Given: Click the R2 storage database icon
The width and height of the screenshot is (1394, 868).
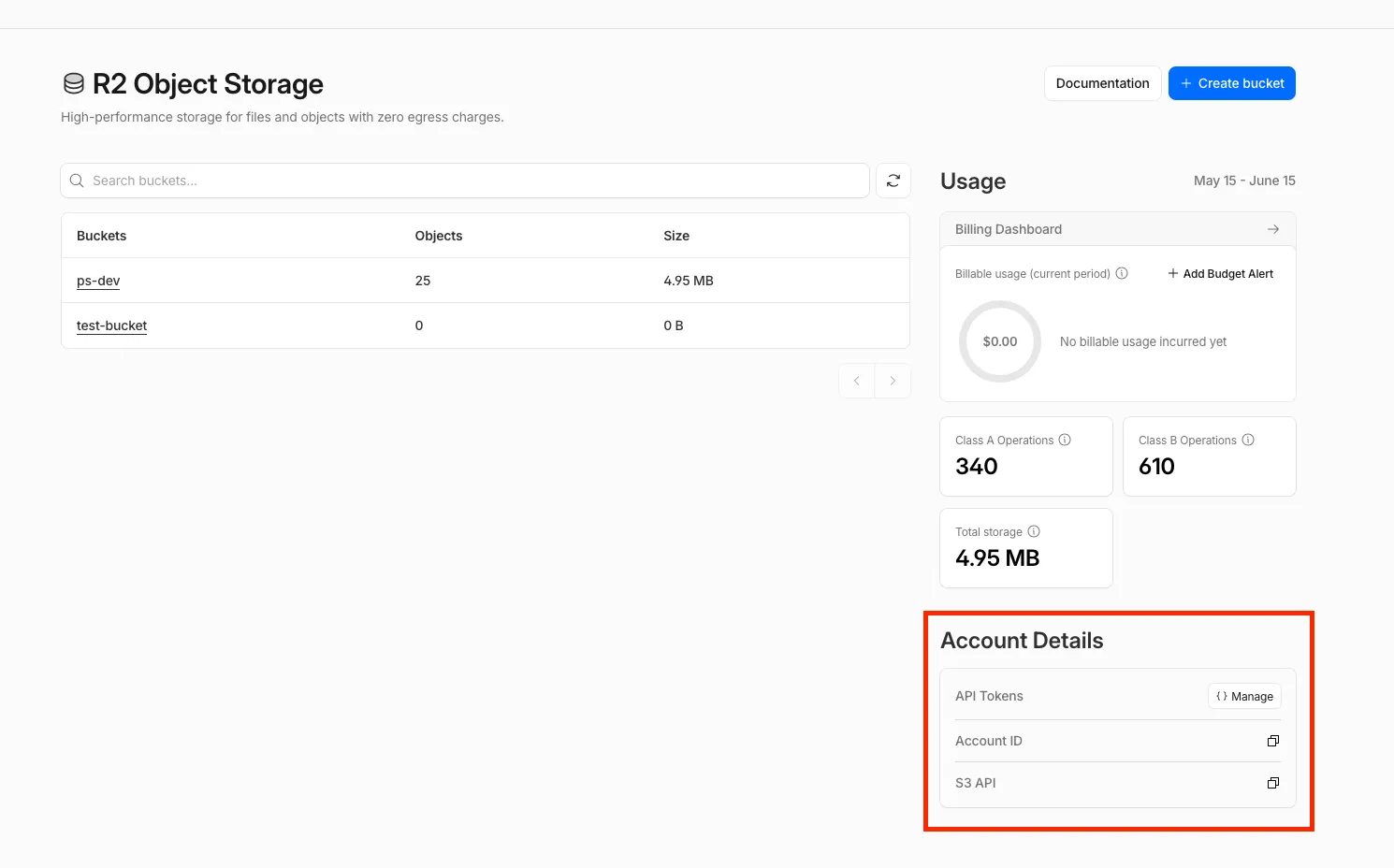Looking at the screenshot, I should click(74, 84).
